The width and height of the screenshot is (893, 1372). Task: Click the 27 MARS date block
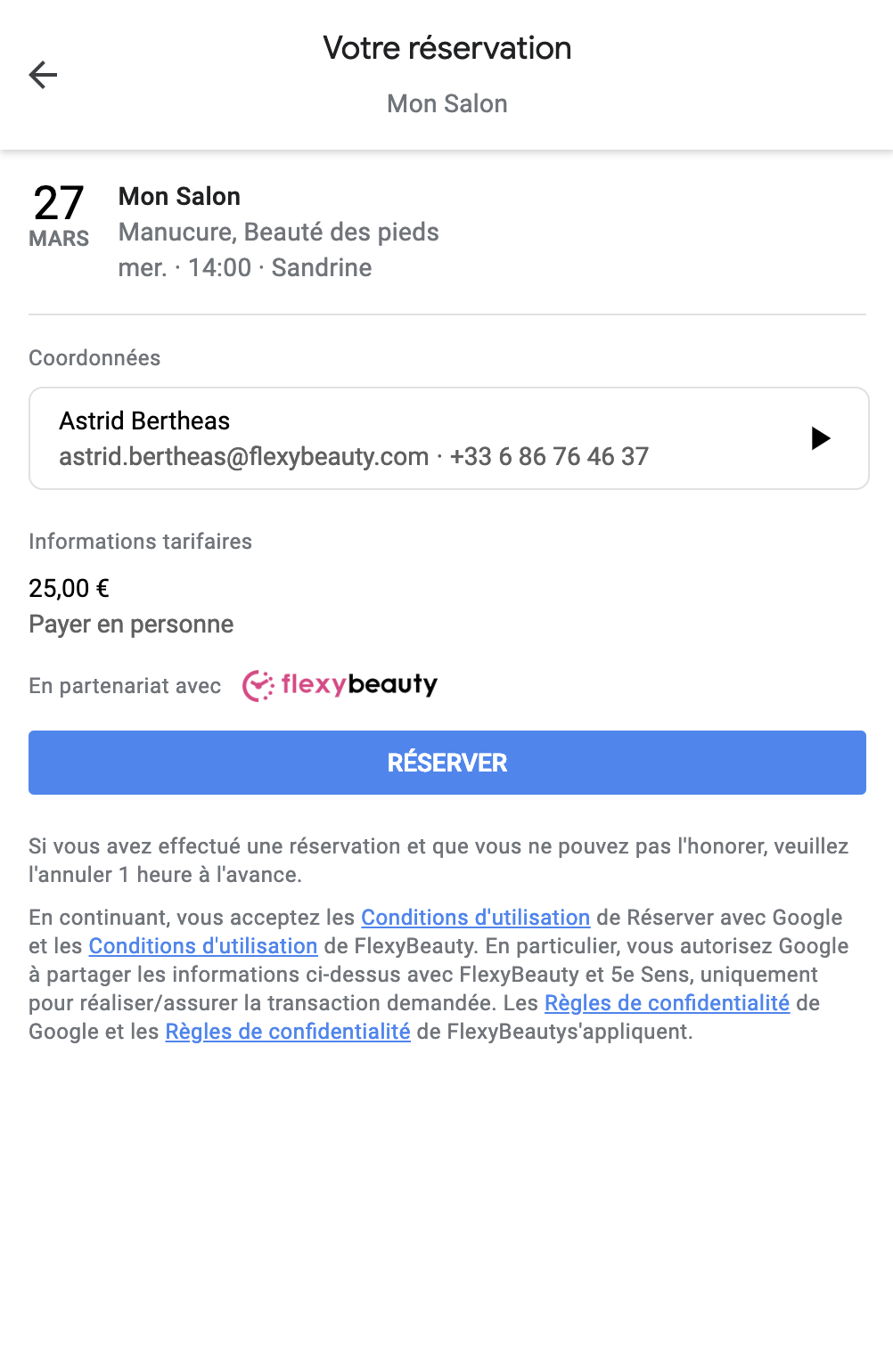(x=59, y=216)
